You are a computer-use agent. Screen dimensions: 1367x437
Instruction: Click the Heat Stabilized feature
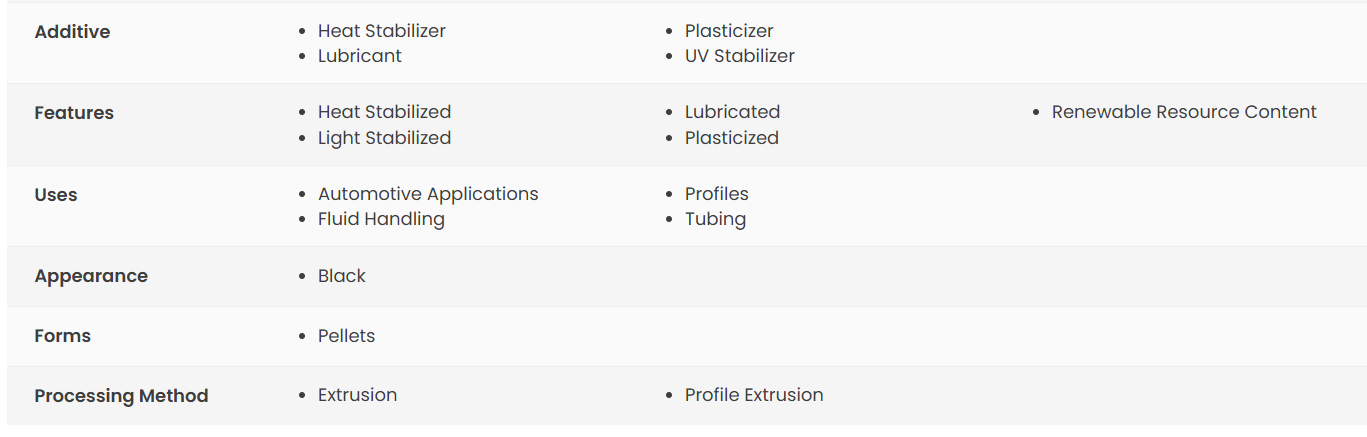[385, 112]
